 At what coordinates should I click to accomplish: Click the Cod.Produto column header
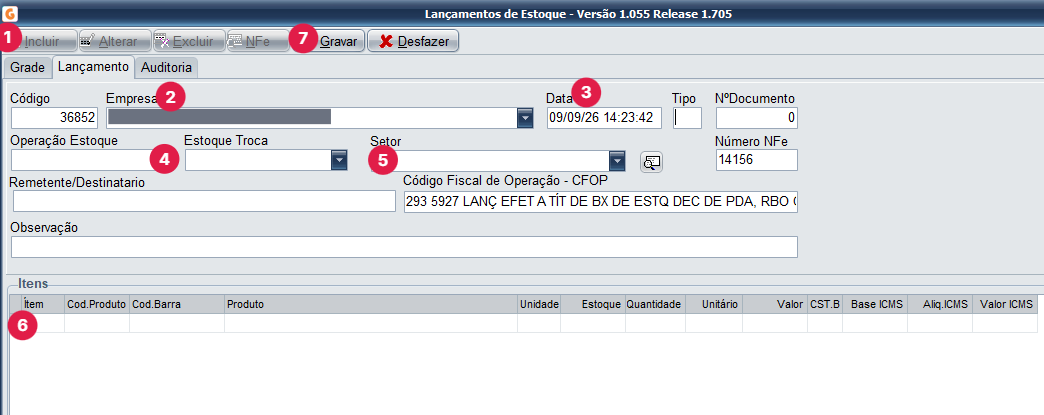tap(97, 304)
